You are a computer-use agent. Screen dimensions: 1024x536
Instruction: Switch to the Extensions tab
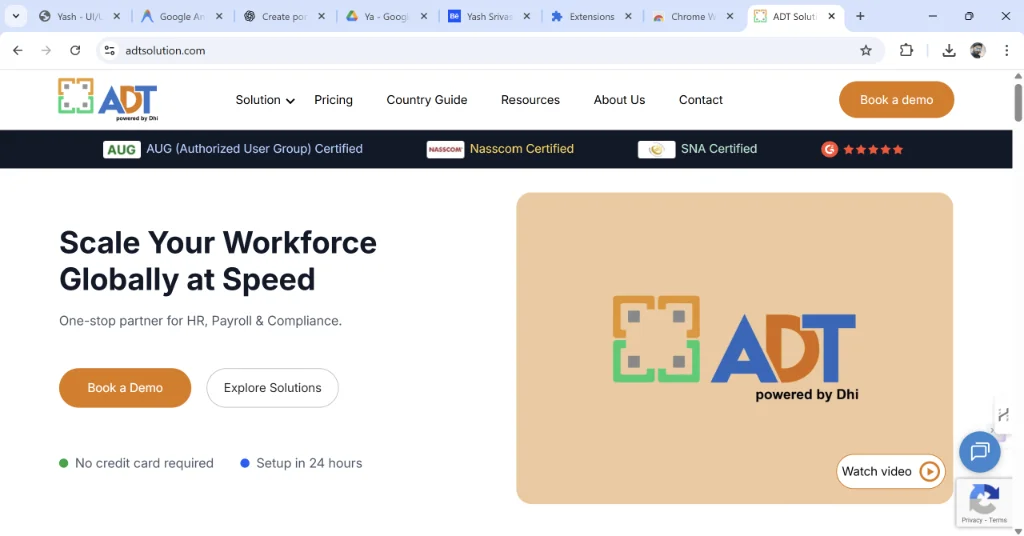click(x=592, y=16)
